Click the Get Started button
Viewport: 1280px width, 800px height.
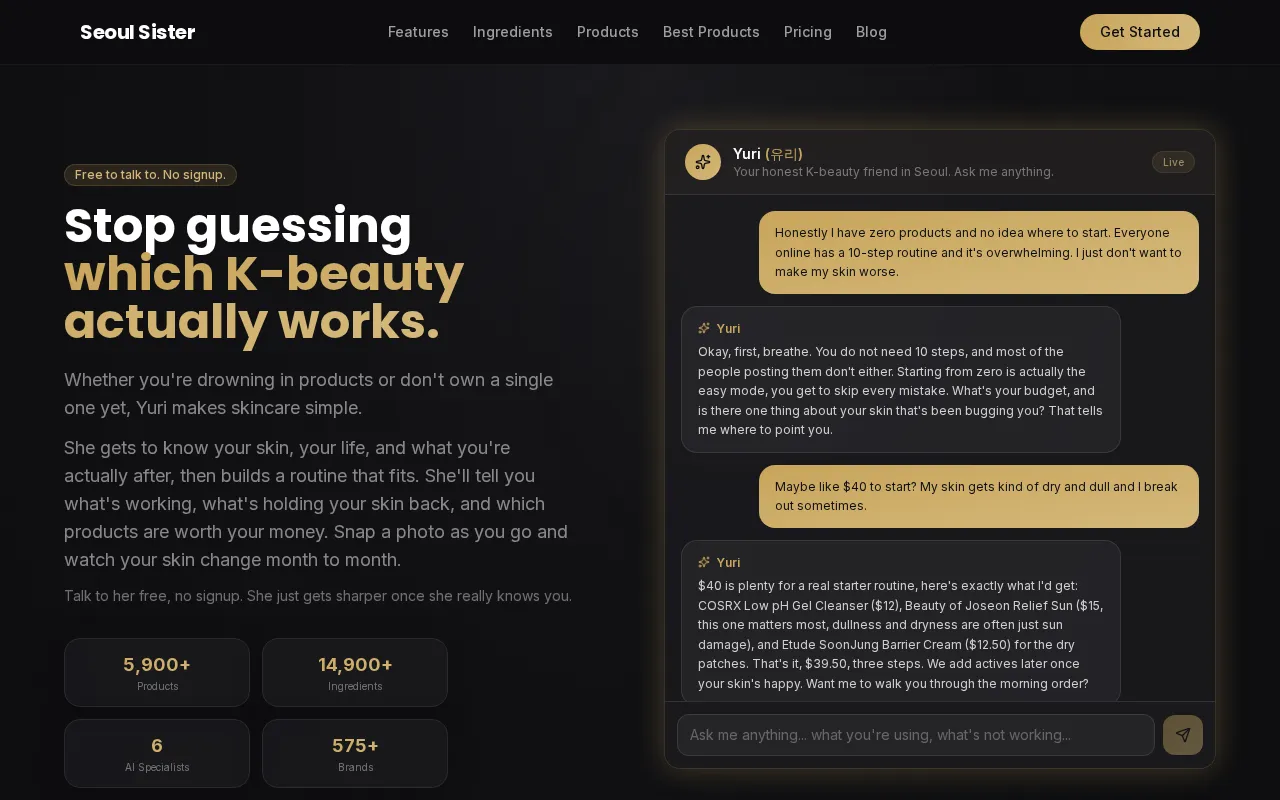pos(1140,32)
